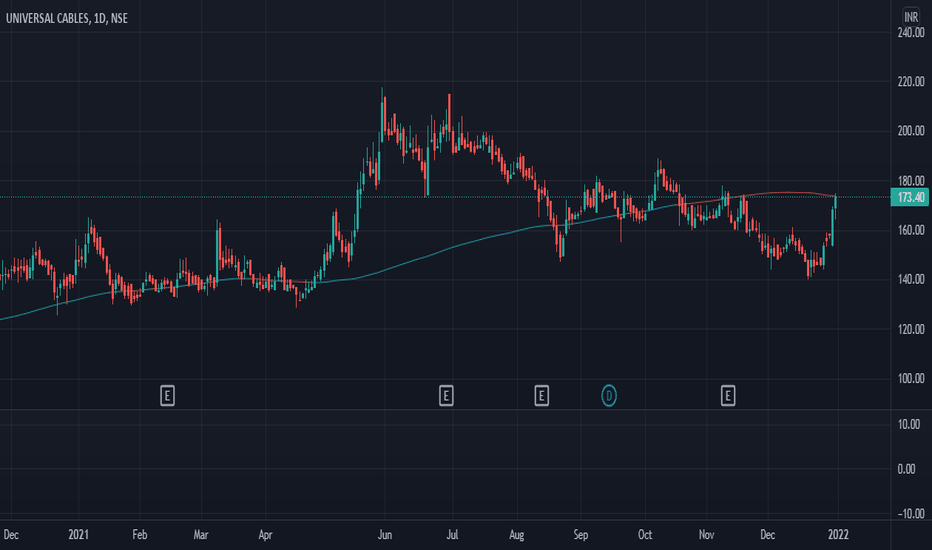Click the 160.00 price axis label

click(911, 230)
